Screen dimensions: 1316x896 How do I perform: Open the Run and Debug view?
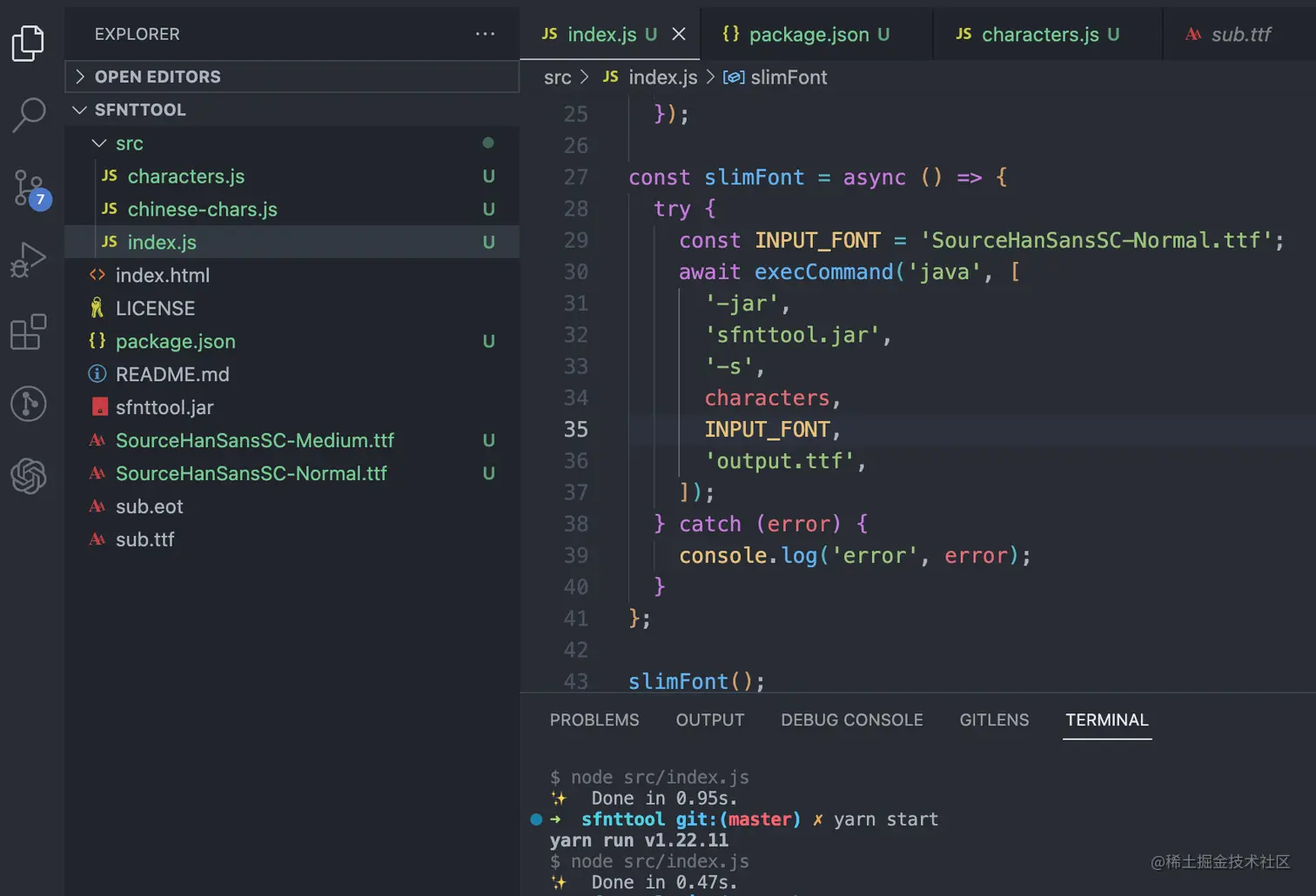(x=28, y=259)
